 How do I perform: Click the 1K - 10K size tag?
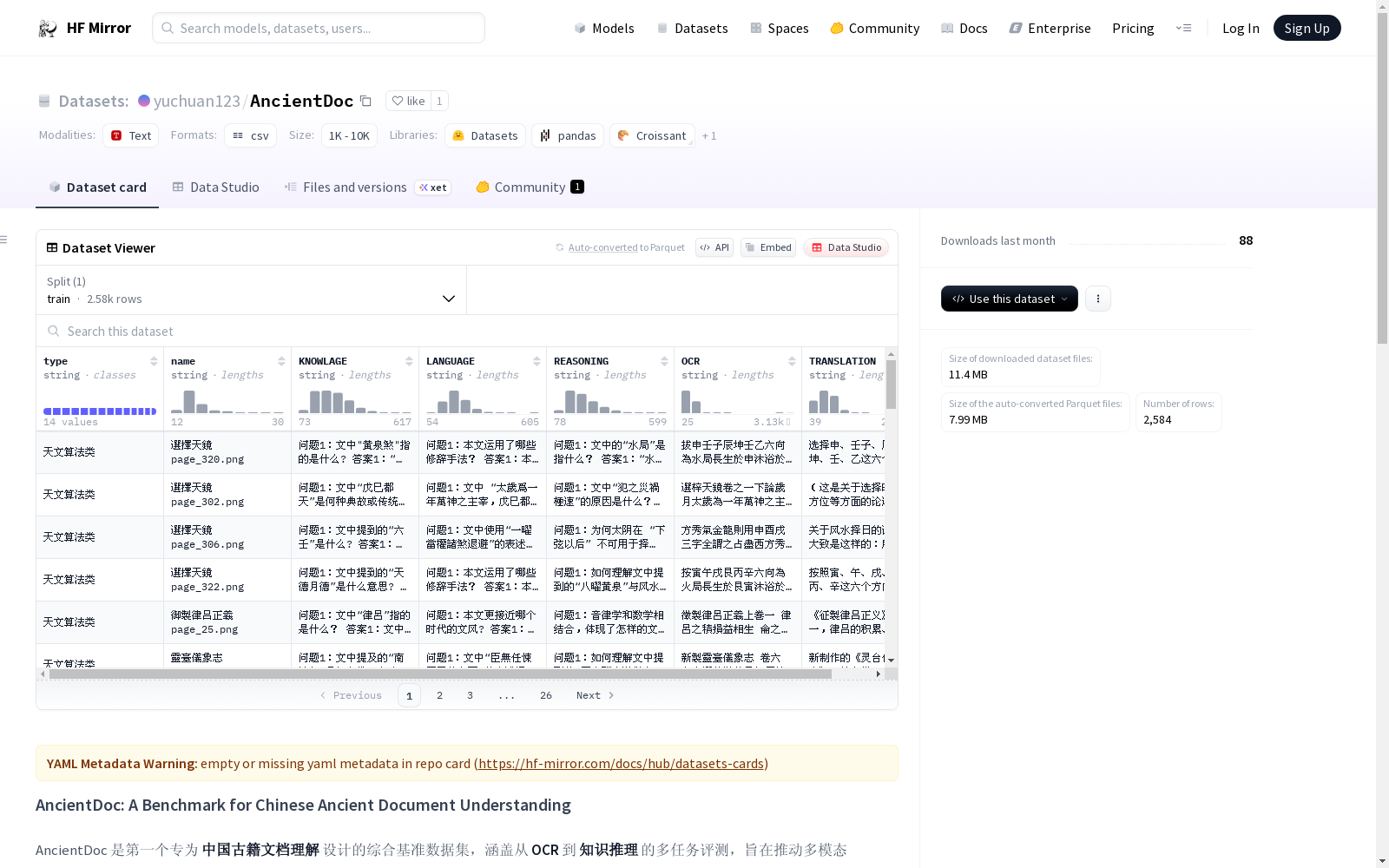pos(349,135)
